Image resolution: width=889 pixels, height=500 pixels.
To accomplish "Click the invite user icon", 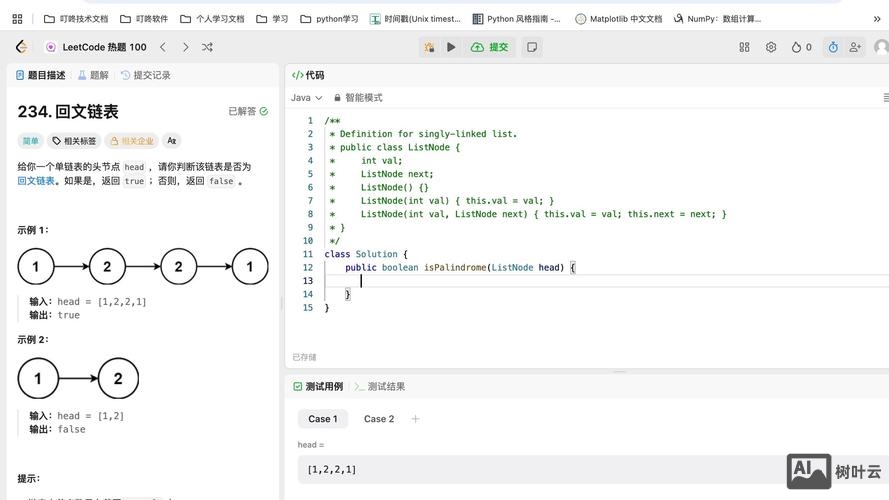I will pos(855,47).
